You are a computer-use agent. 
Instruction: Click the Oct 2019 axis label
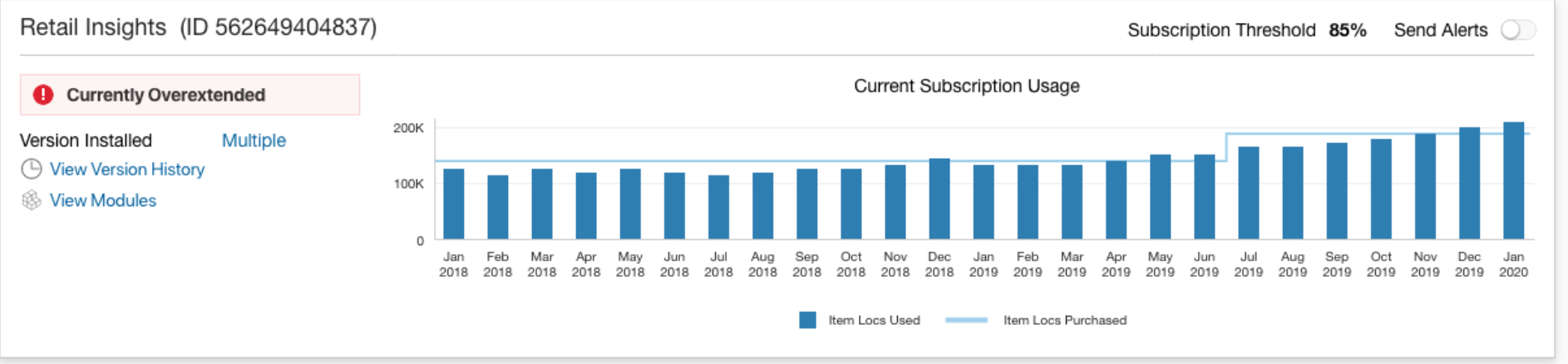pos(1381,264)
